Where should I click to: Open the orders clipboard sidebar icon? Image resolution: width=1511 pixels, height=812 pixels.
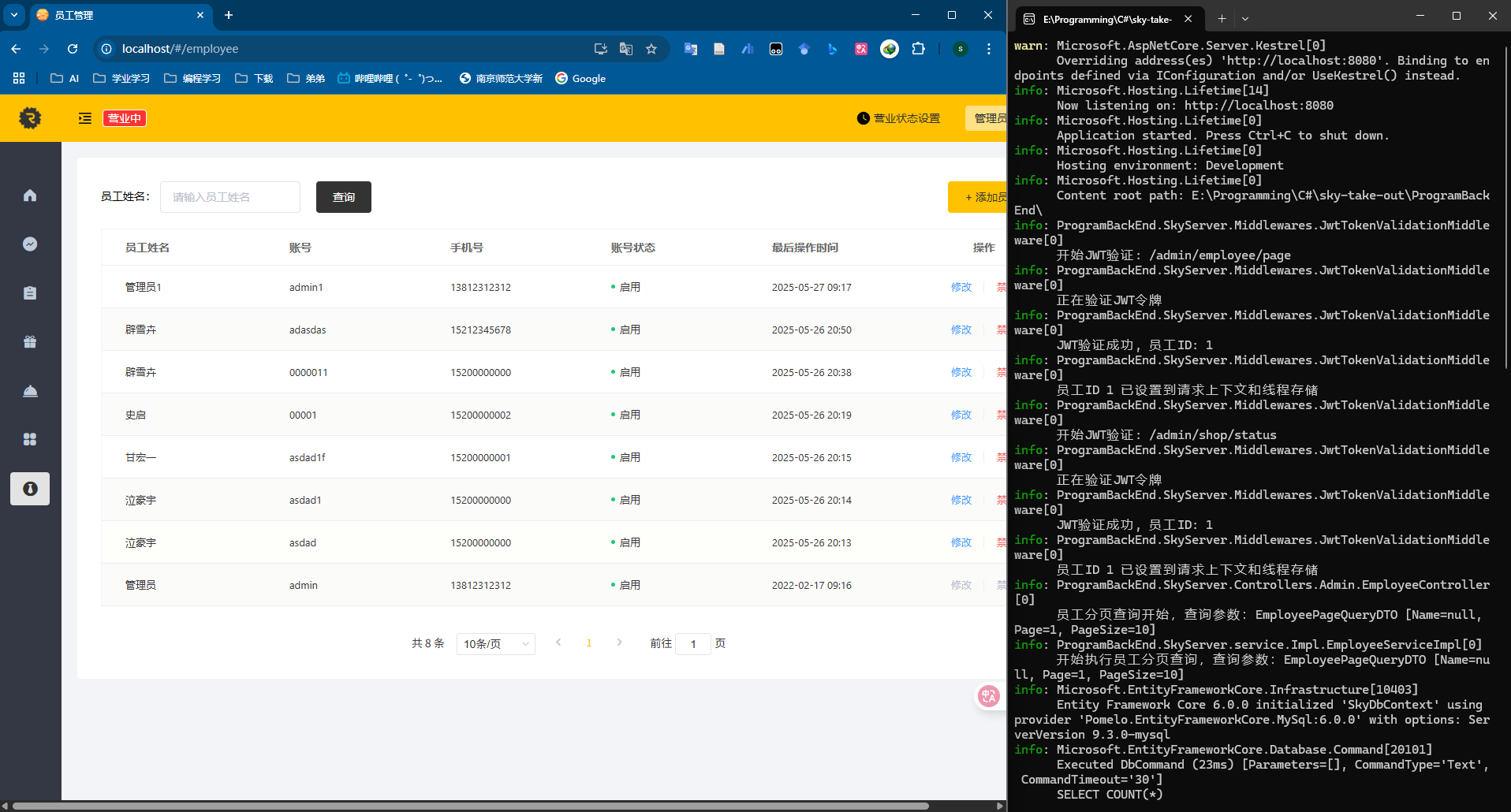[x=30, y=293]
